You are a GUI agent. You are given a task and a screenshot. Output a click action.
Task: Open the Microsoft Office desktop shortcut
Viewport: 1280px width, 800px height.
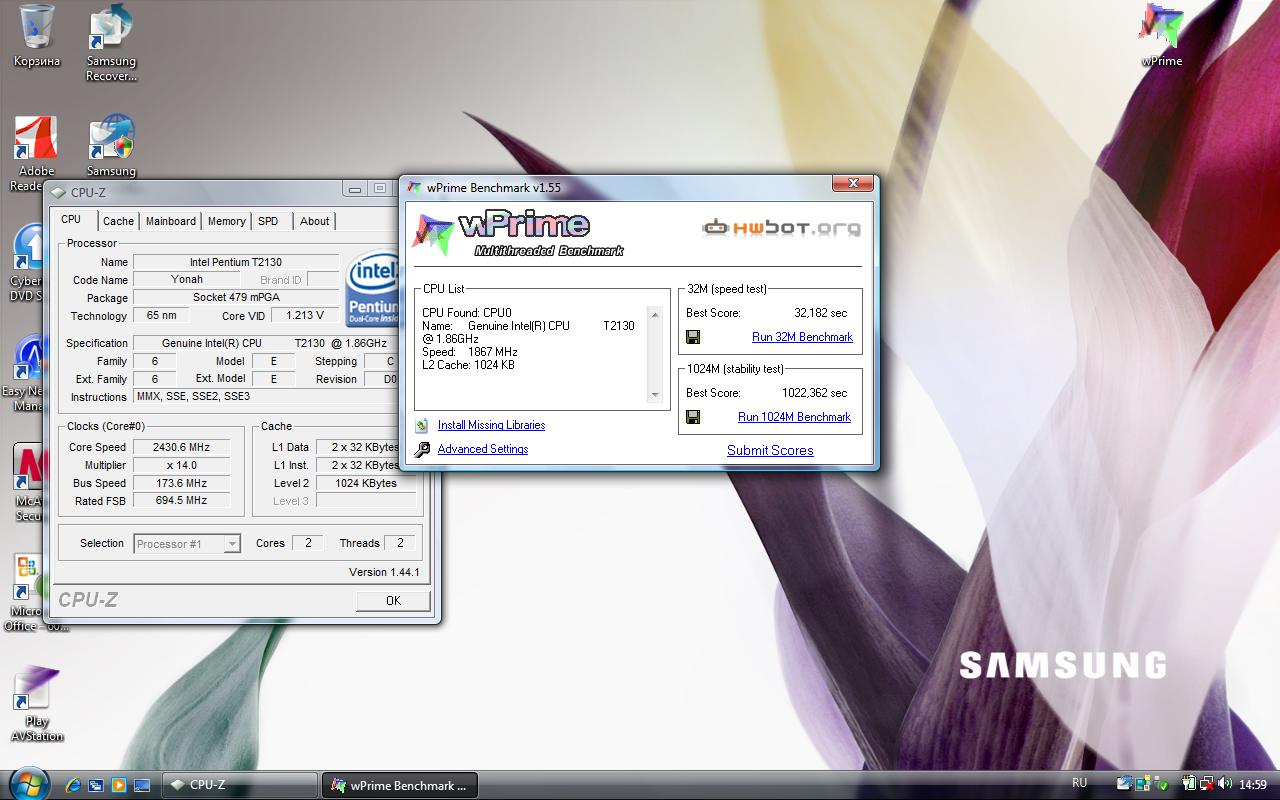[26, 593]
